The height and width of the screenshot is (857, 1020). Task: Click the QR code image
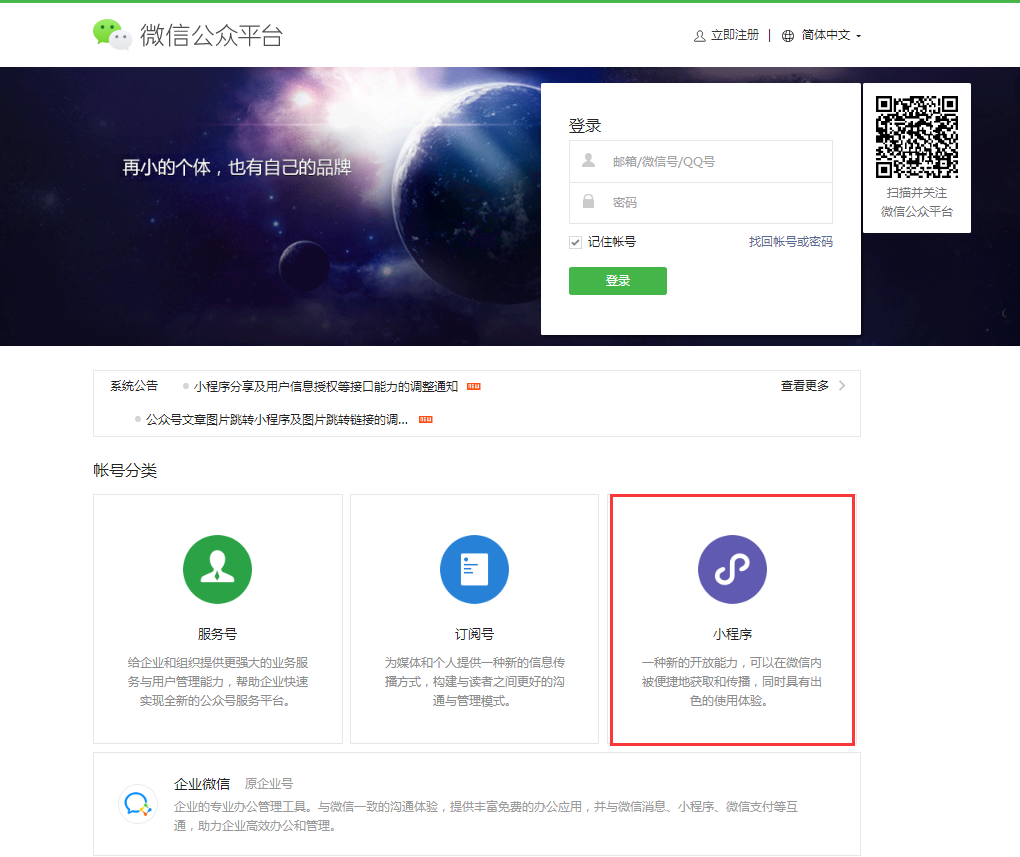(x=917, y=137)
